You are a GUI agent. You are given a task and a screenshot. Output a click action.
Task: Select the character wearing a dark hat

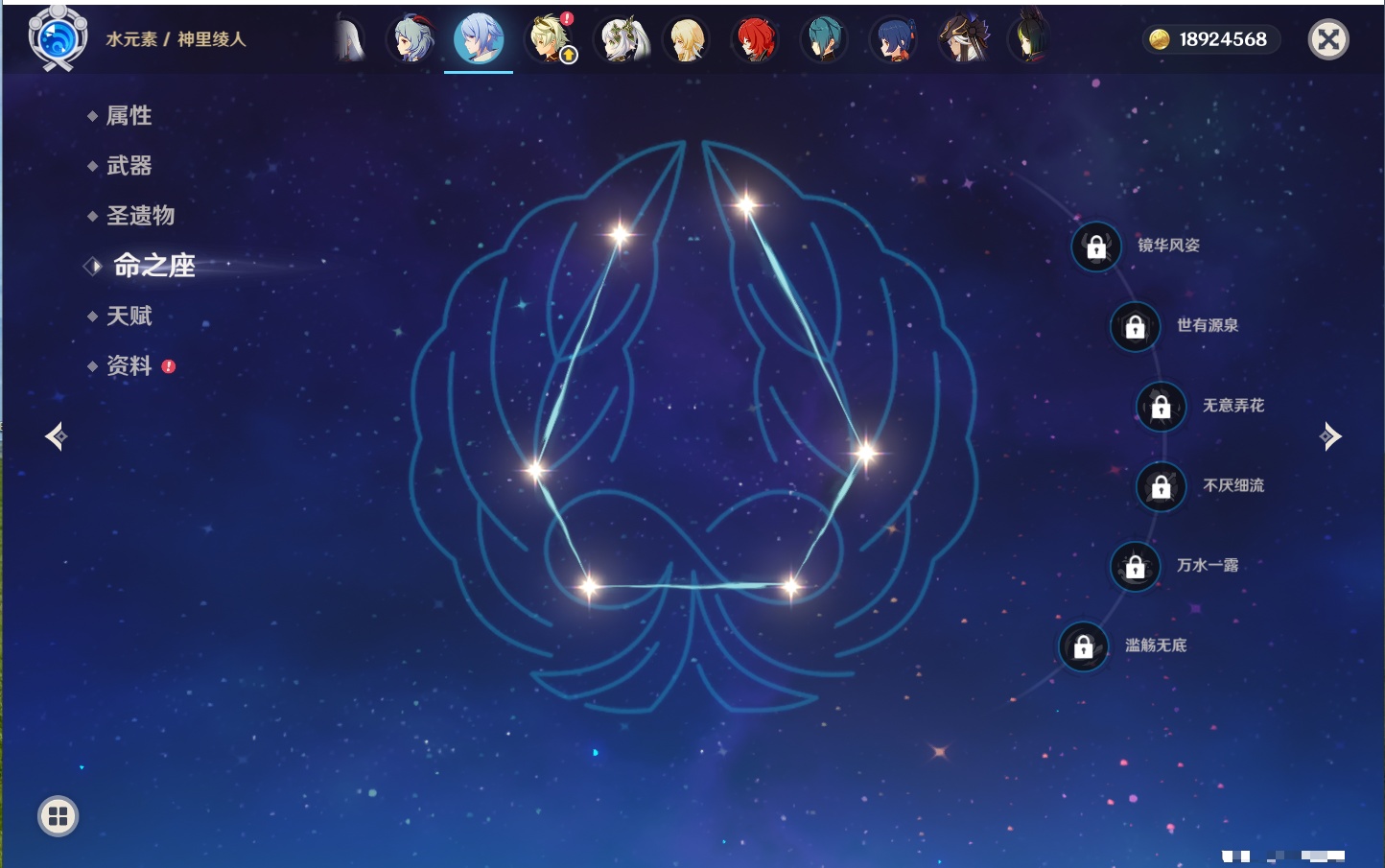pyautogui.click(x=962, y=40)
